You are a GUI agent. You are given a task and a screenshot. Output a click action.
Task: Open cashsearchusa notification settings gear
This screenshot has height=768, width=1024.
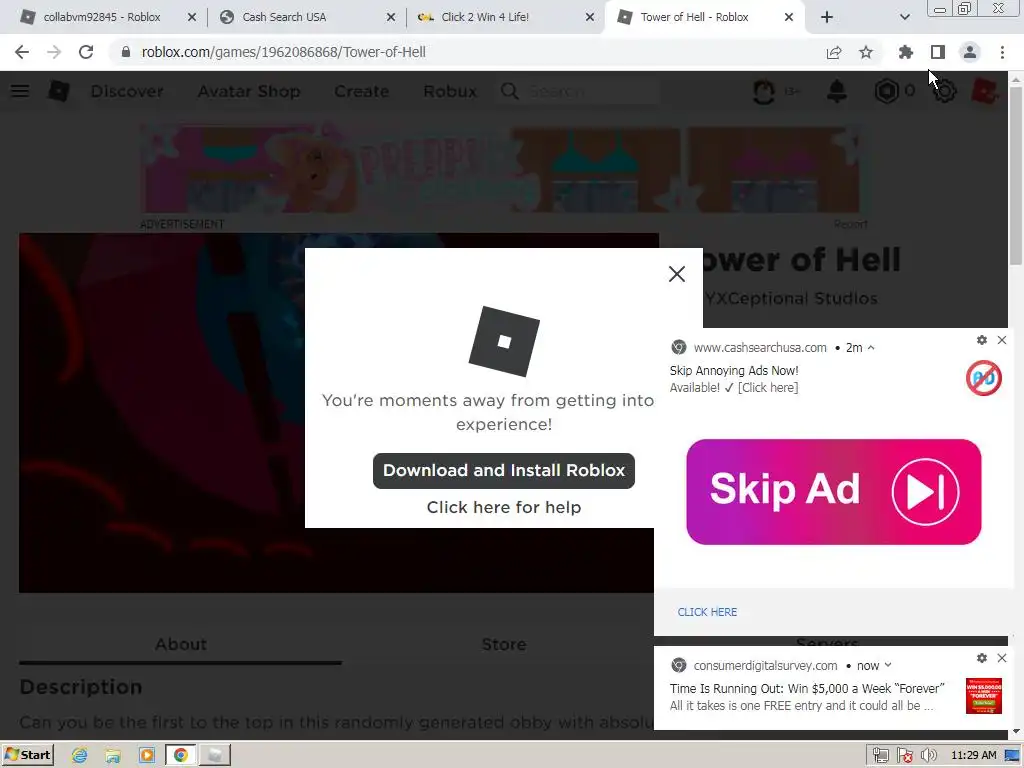tap(982, 340)
